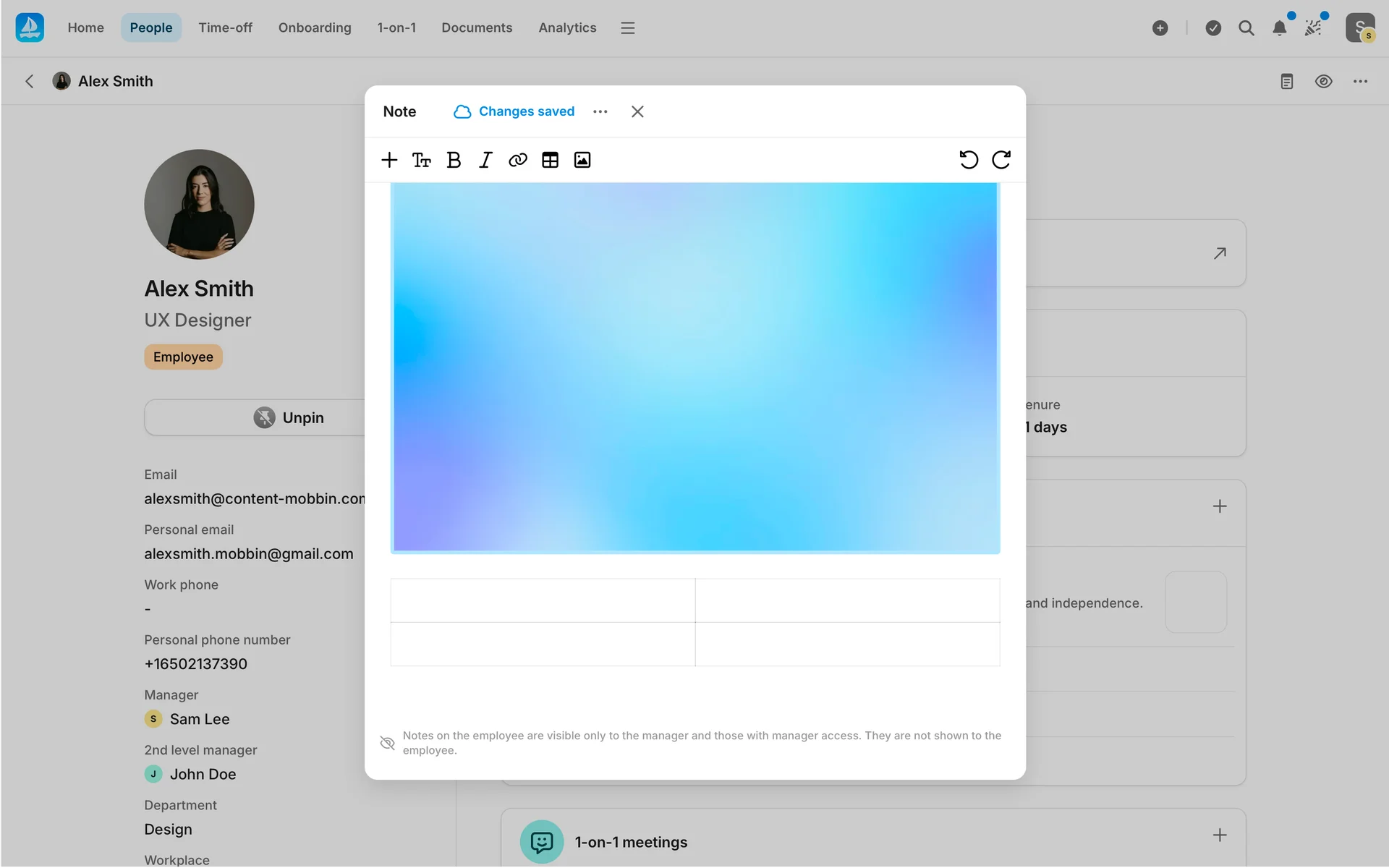Open manager Sam Lee's profile link
This screenshot has height=868, width=1389.
coord(200,719)
